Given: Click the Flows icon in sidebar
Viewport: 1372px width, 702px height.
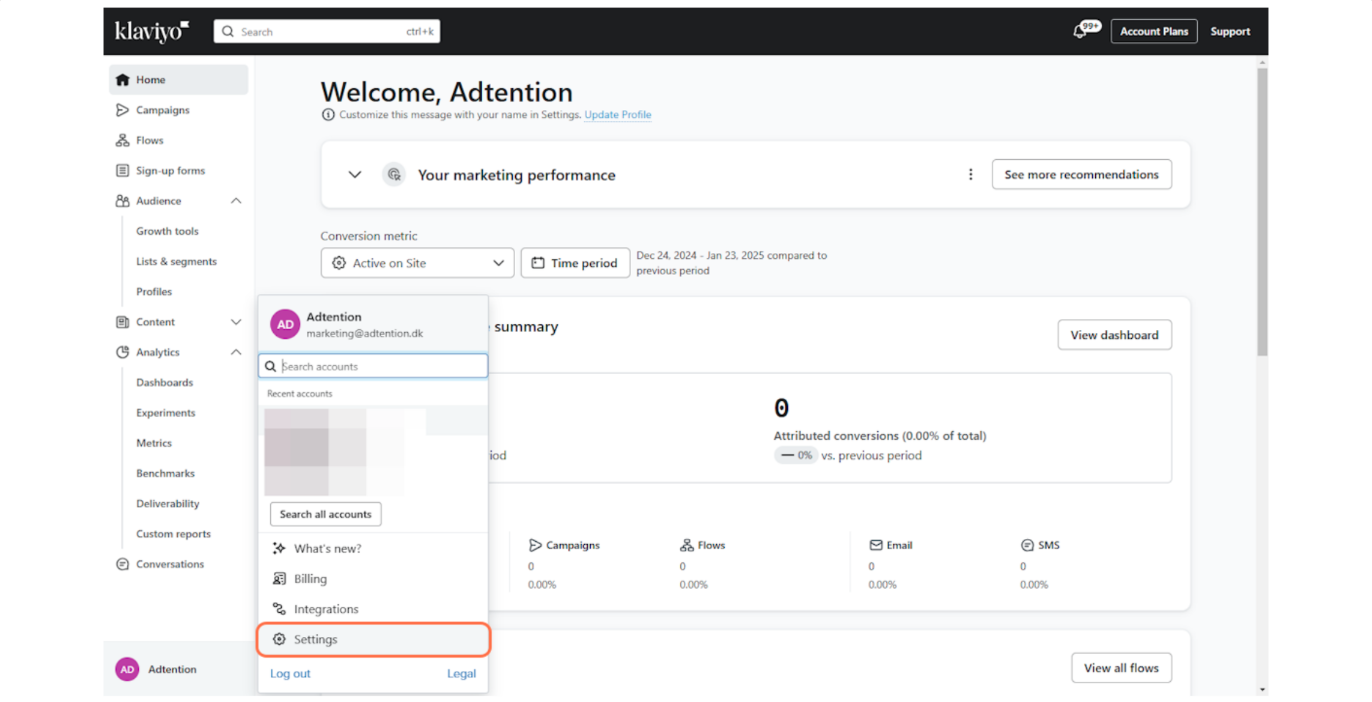Looking at the screenshot, I should [122, 141].
